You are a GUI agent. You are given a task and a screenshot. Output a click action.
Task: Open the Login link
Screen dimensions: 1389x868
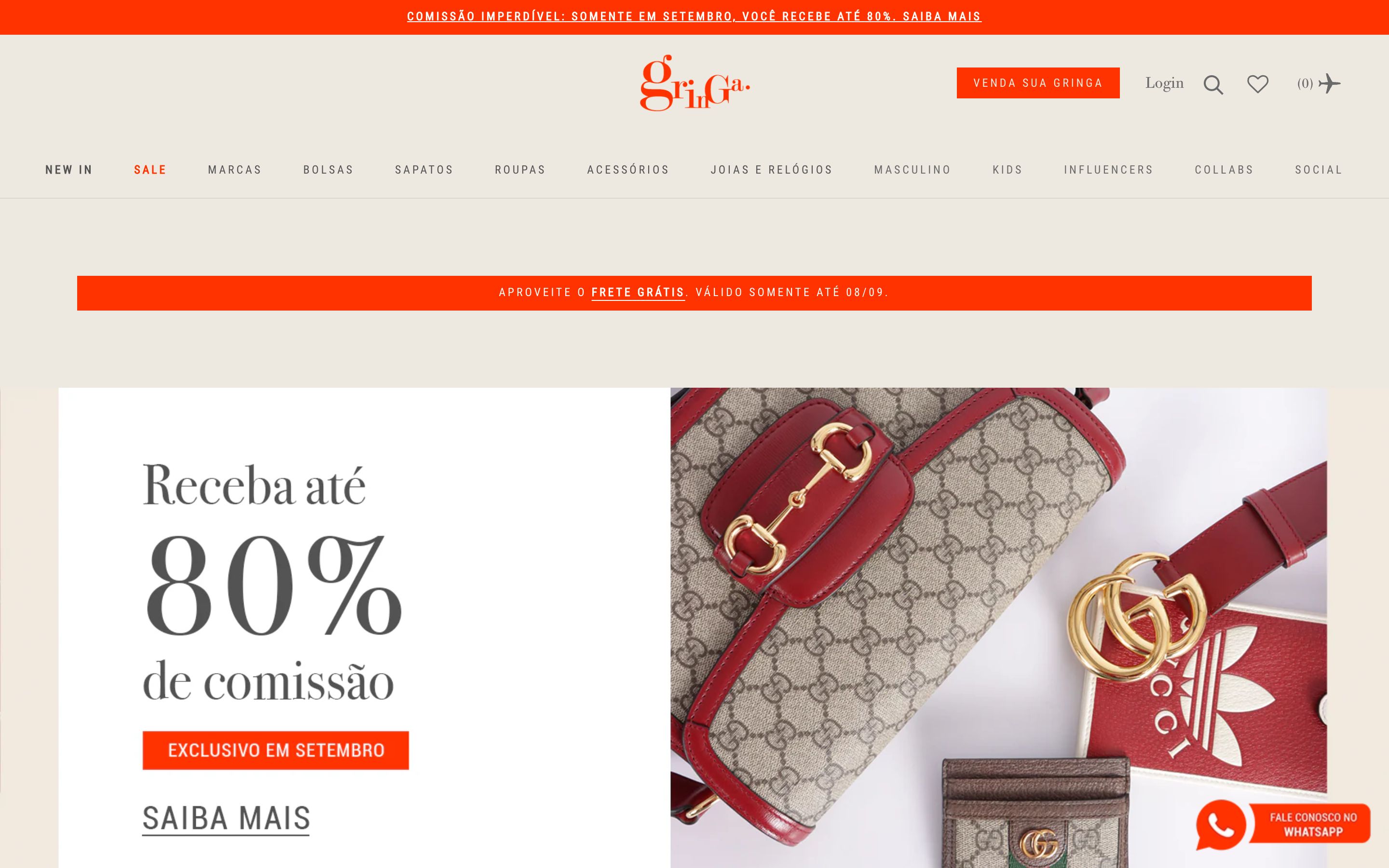(1164, 83)
